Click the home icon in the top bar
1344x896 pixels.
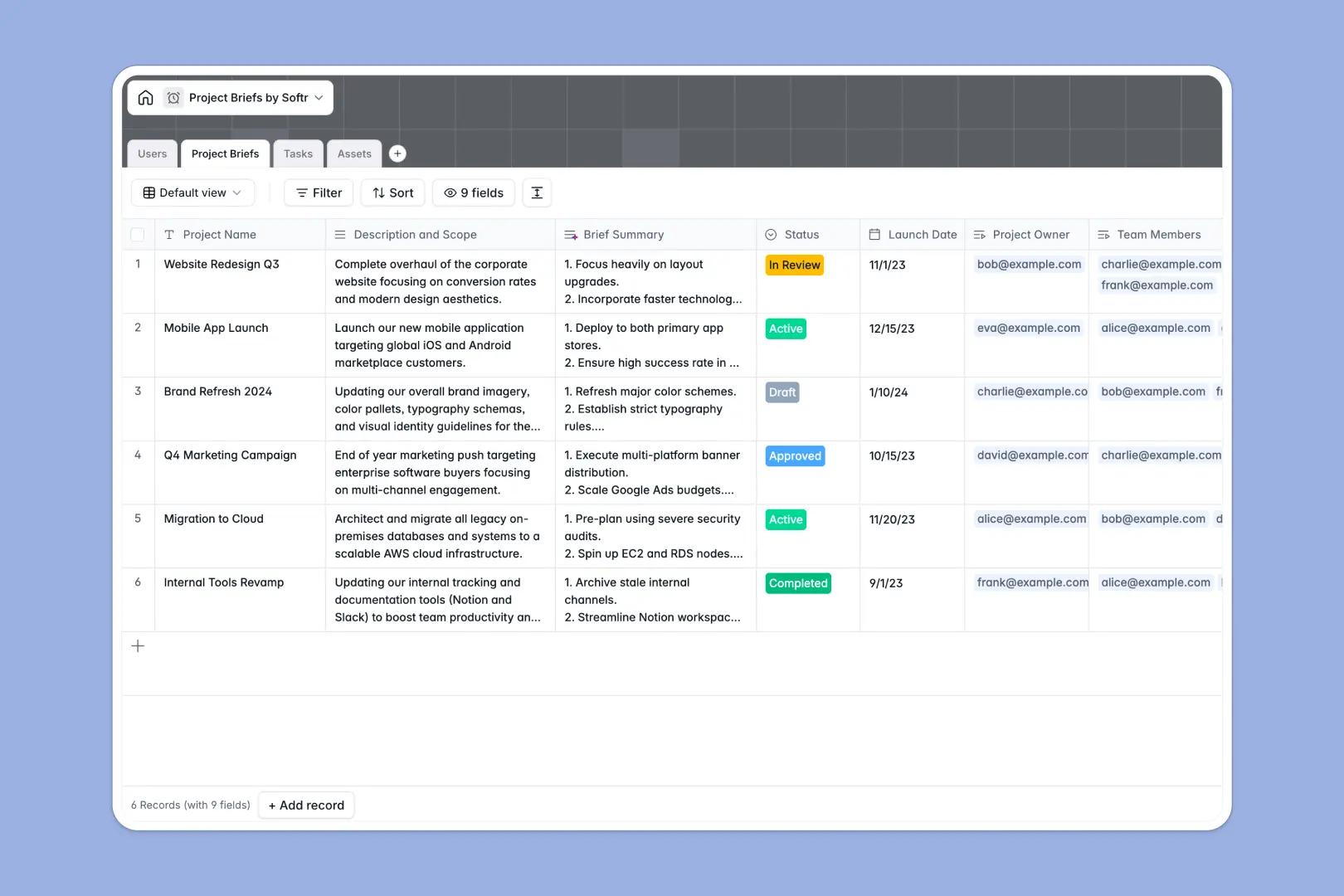tap(145, 97)
